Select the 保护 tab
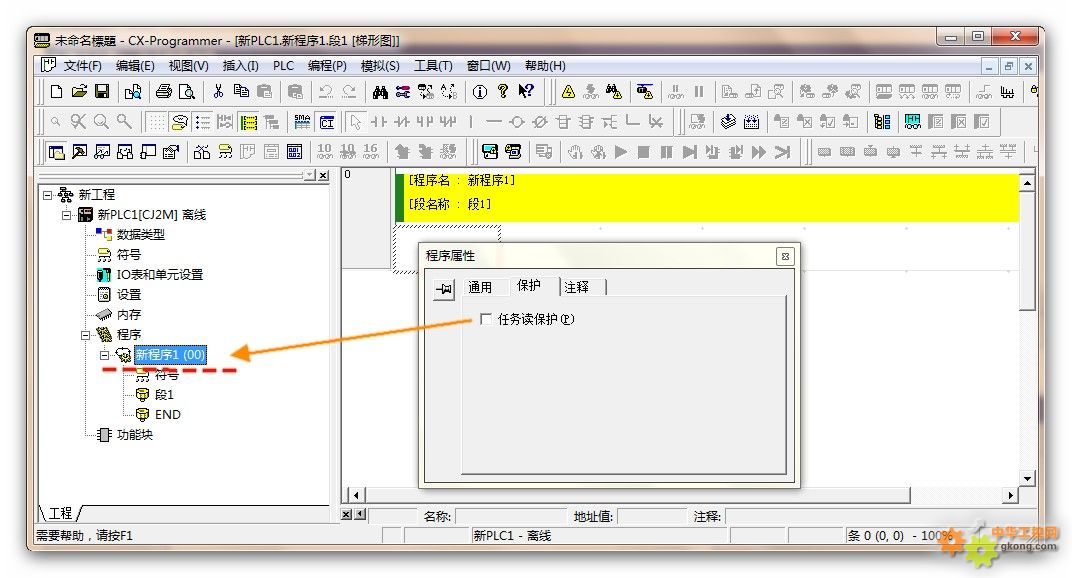 click(528, 285)
